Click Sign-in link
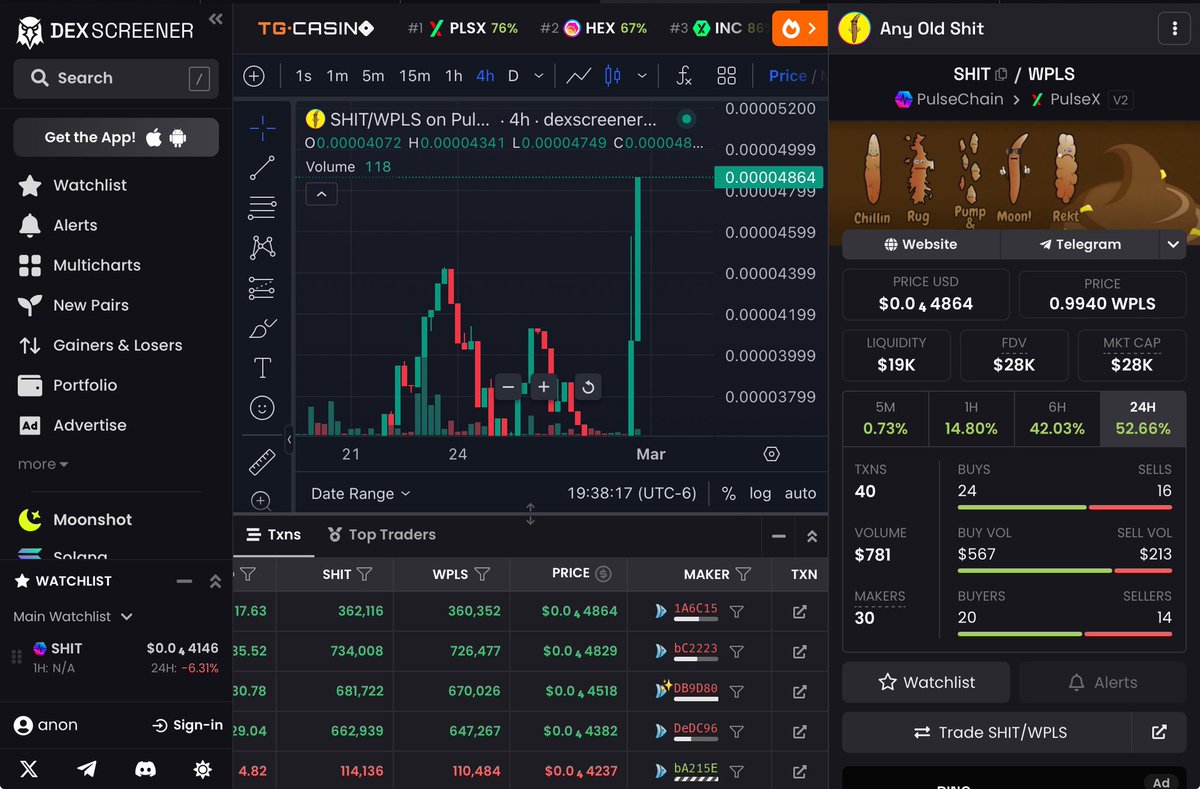Screen dimensions: 1200x789 click(x=187, y=725)
